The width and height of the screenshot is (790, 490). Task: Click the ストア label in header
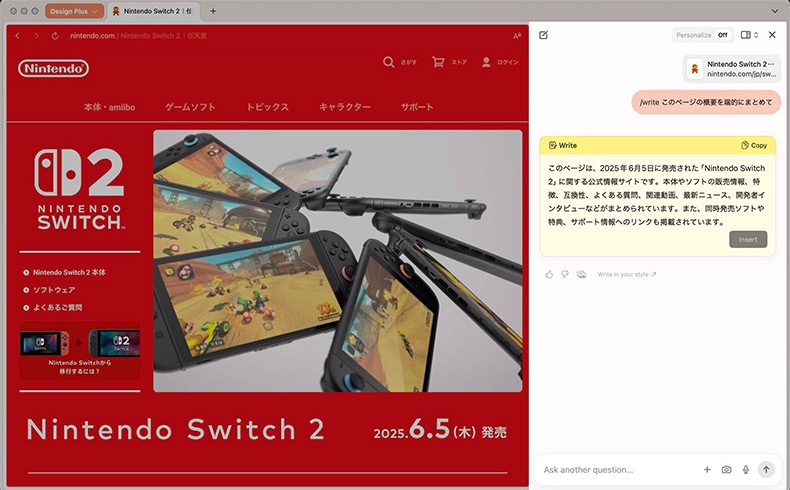click(x=459, y=62)
